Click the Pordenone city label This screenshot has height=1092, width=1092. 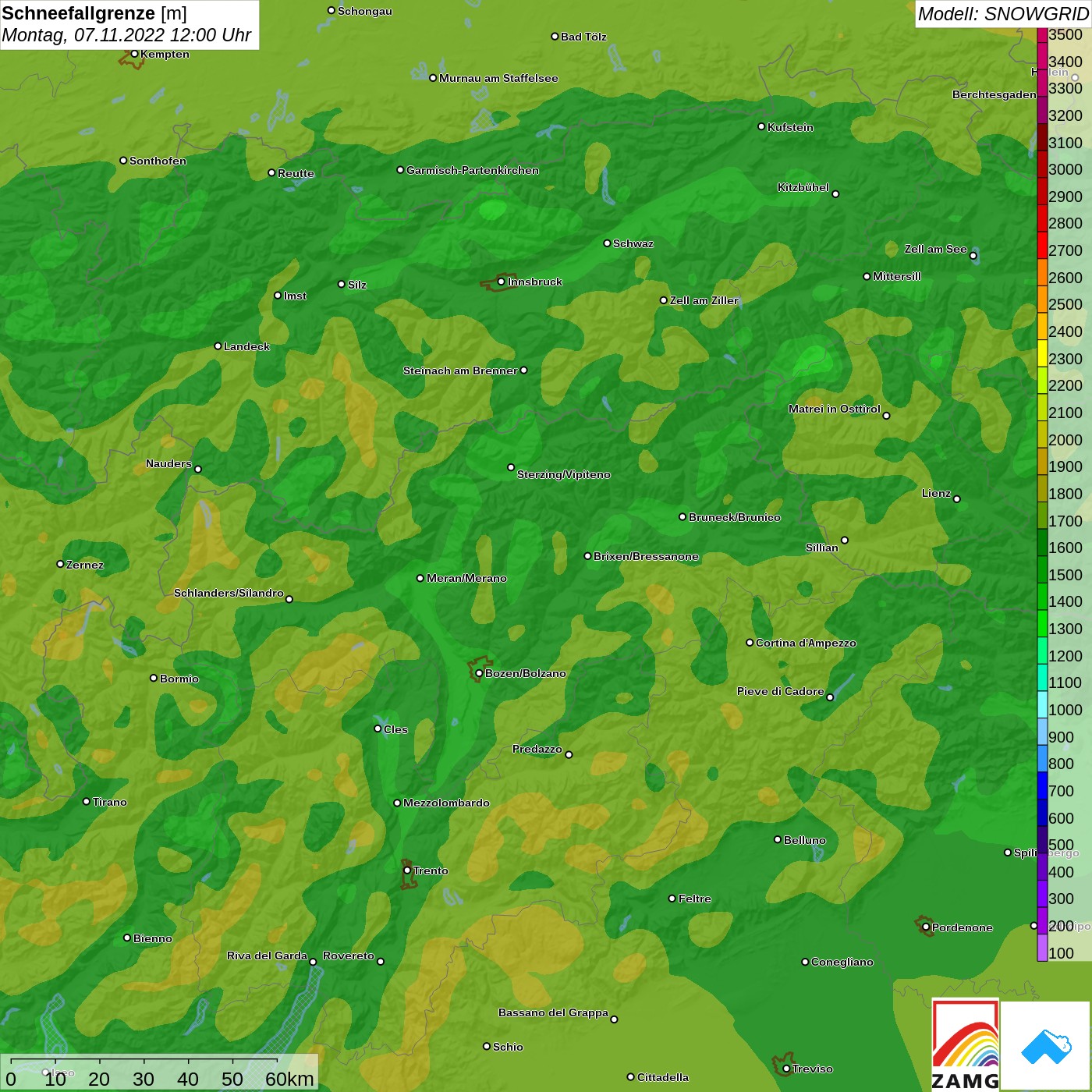tap(962, 927)
